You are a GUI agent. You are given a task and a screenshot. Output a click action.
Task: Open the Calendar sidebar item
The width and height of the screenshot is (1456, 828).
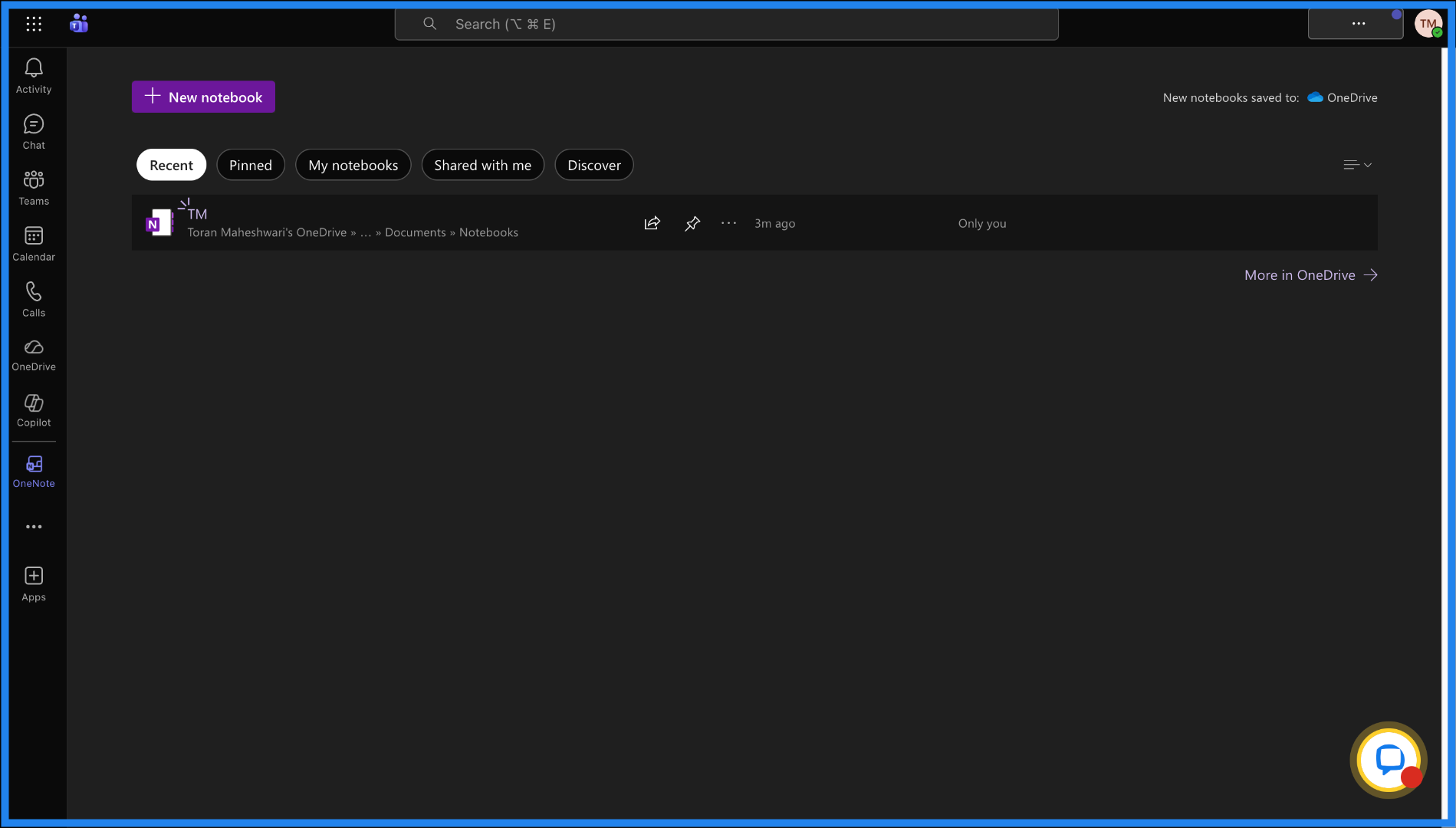(x=34, y=244)
